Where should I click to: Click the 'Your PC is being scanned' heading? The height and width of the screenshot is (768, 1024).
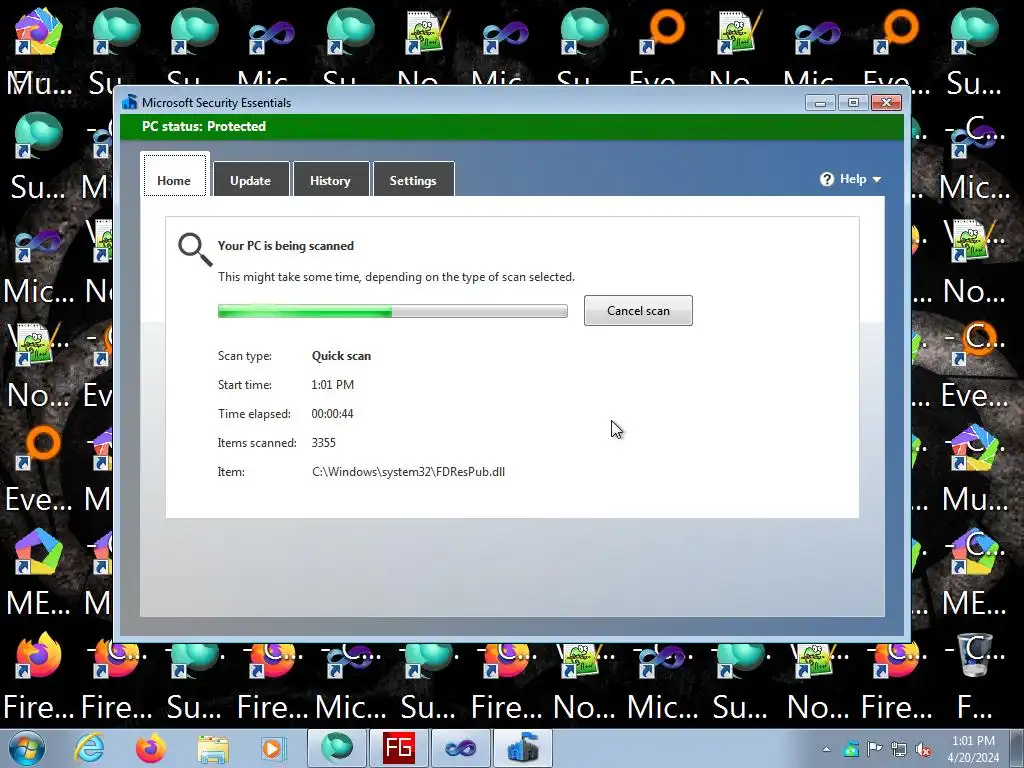pyautogui.click(x=285, y=246)
